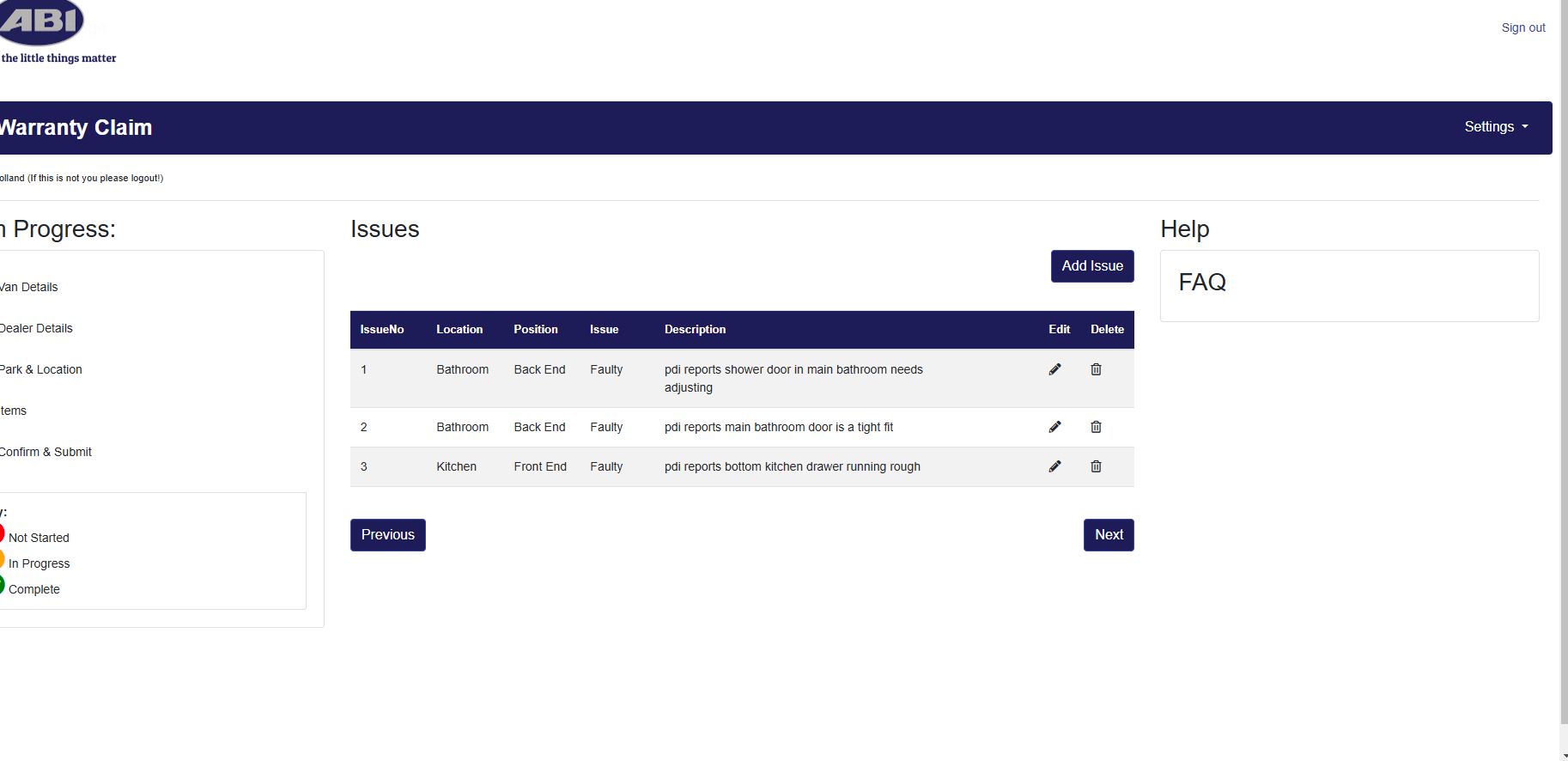Trash the main bathroom door issue
Image resolution: width=1568 pixels, height=761 pixels.
pos(1096,427)
